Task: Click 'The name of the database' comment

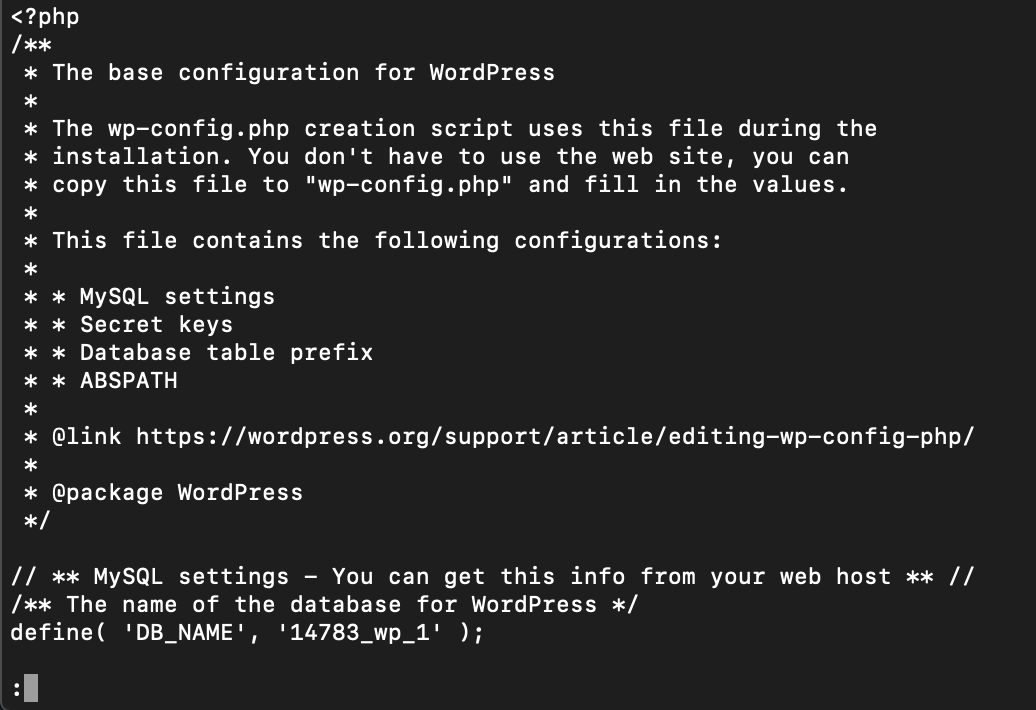Action: (324, 604)
